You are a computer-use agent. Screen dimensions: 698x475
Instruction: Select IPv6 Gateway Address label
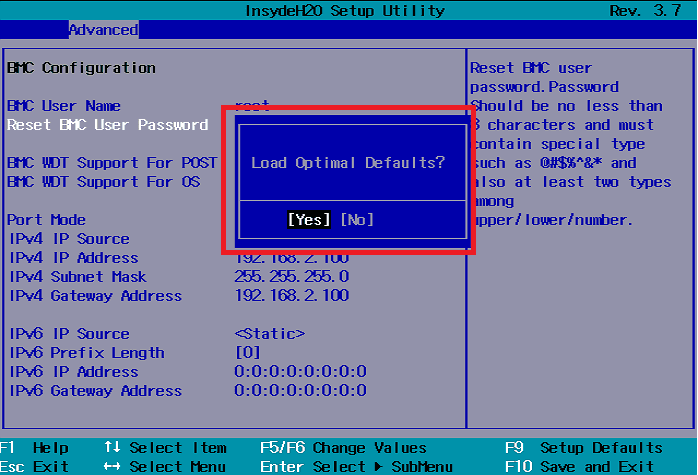pos(96,391)
